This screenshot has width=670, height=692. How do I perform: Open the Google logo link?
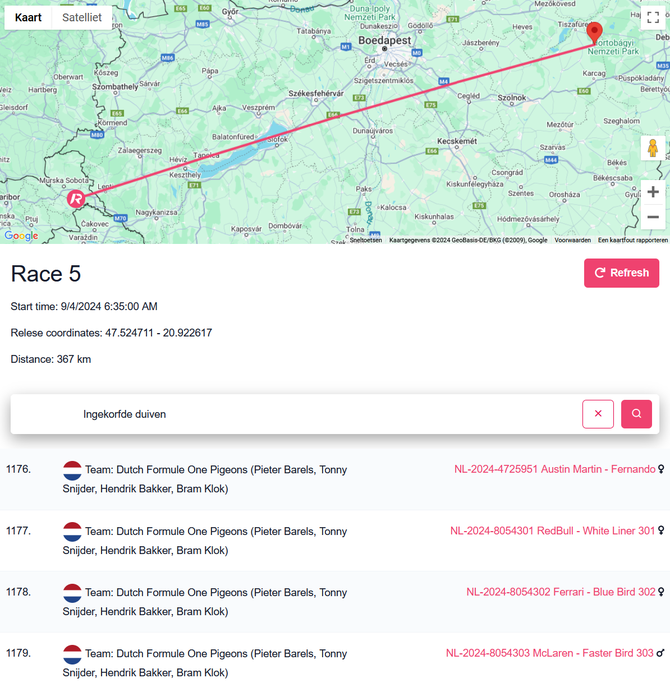[x=21, y=236]
